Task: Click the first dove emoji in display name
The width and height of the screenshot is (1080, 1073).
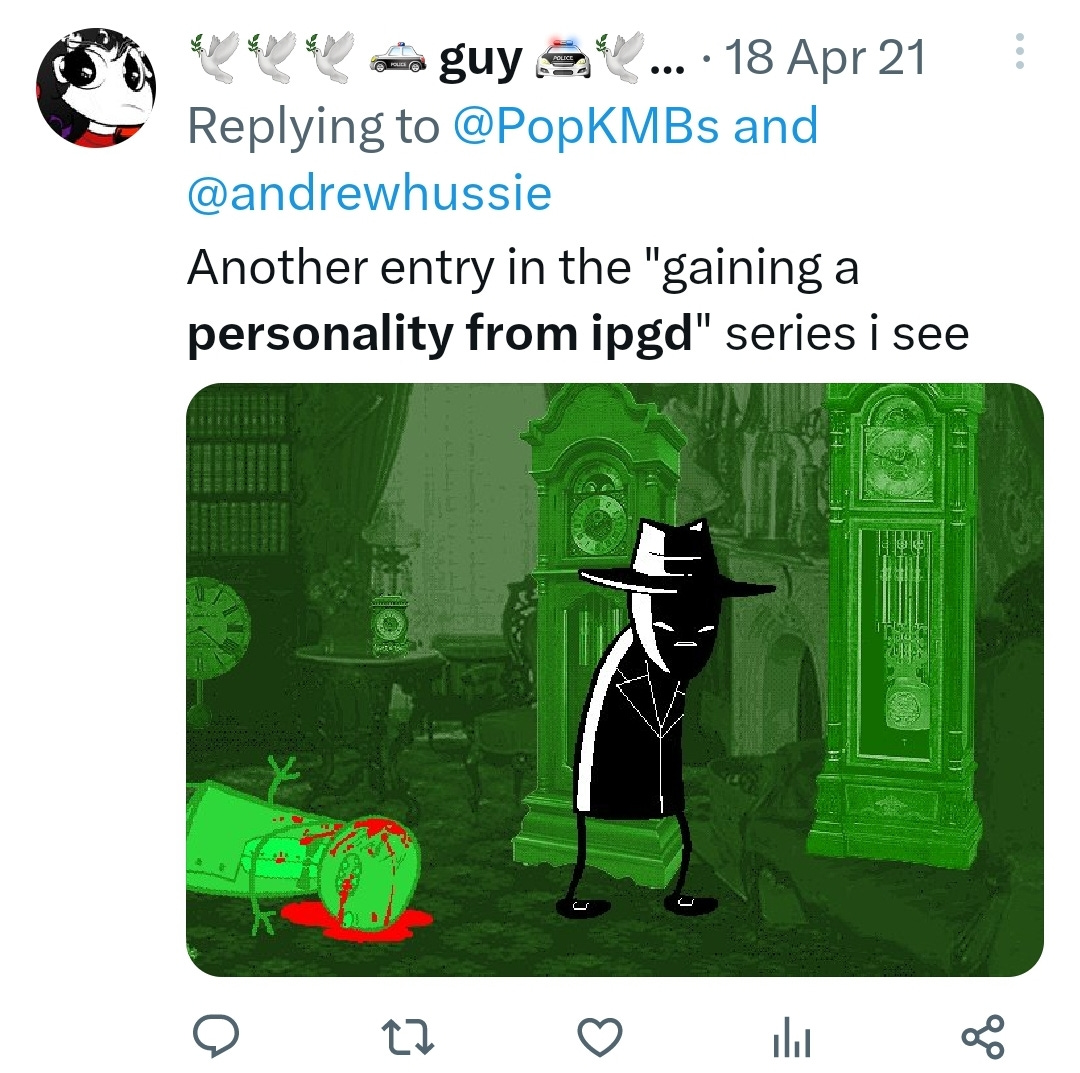Action: pyautogui.click(x=216, y=57)
